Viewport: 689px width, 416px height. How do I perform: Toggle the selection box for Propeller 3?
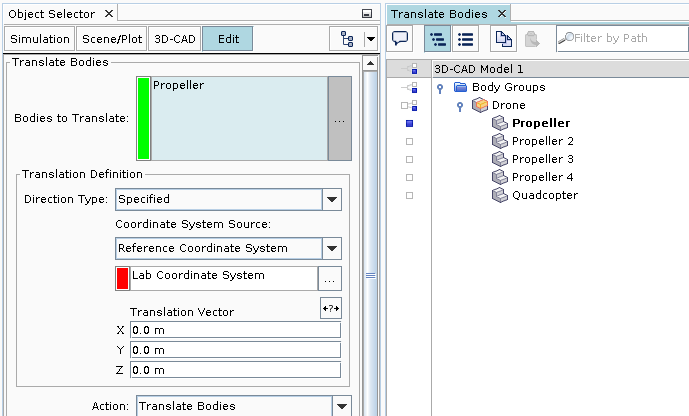pyautogui.click(x=409, y=159)
